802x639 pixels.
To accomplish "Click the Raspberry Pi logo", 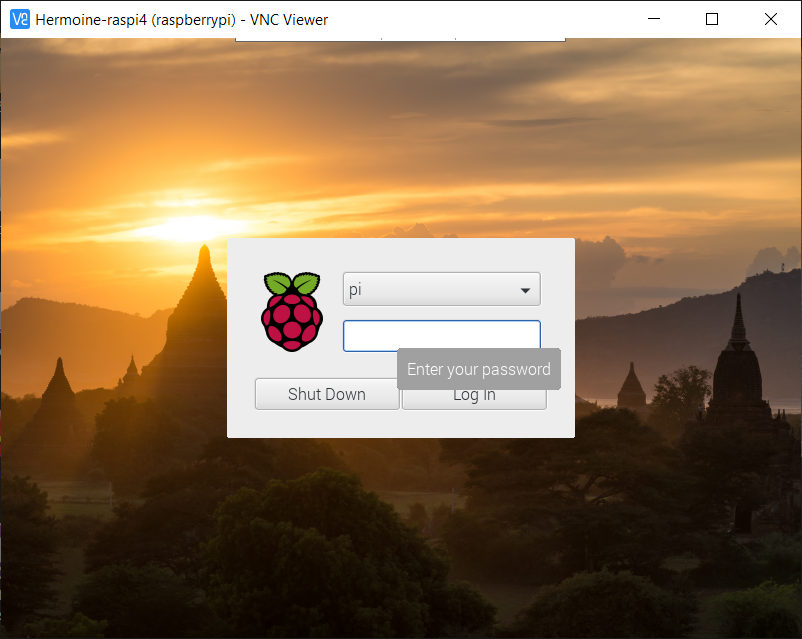I will [x=292, y=311].
